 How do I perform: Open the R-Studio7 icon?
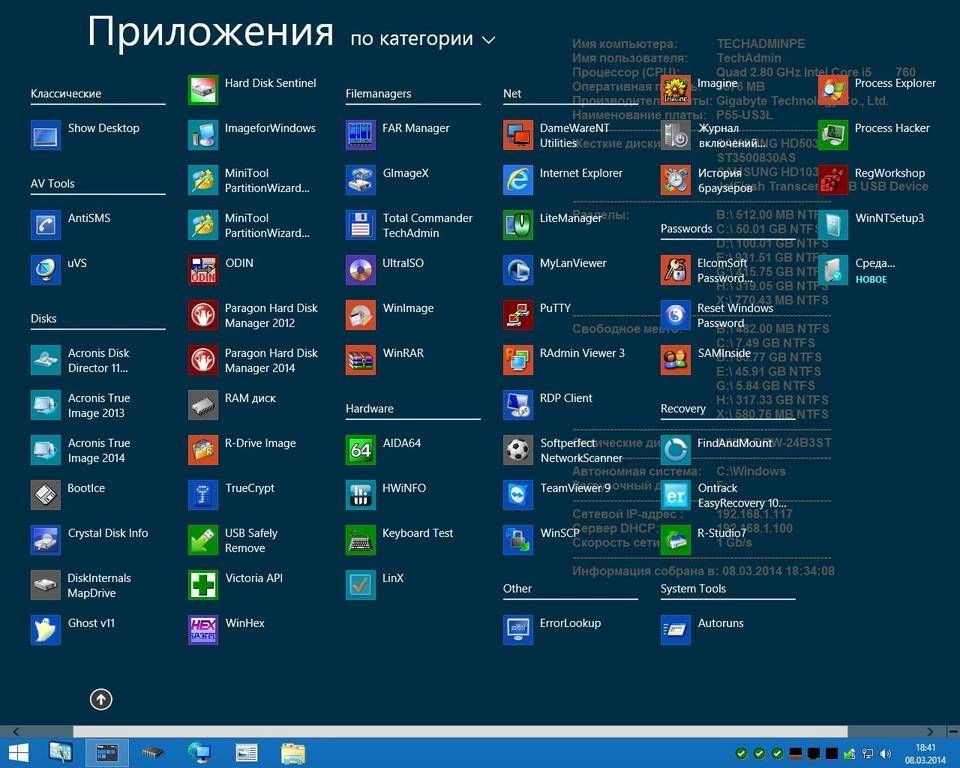point(675,540)
